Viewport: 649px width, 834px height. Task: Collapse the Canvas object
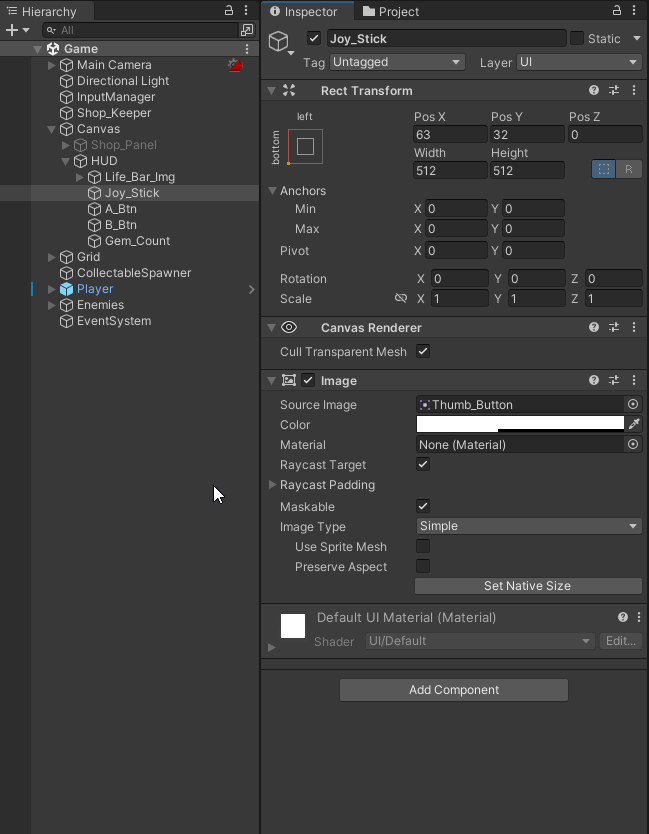[52, 129]
